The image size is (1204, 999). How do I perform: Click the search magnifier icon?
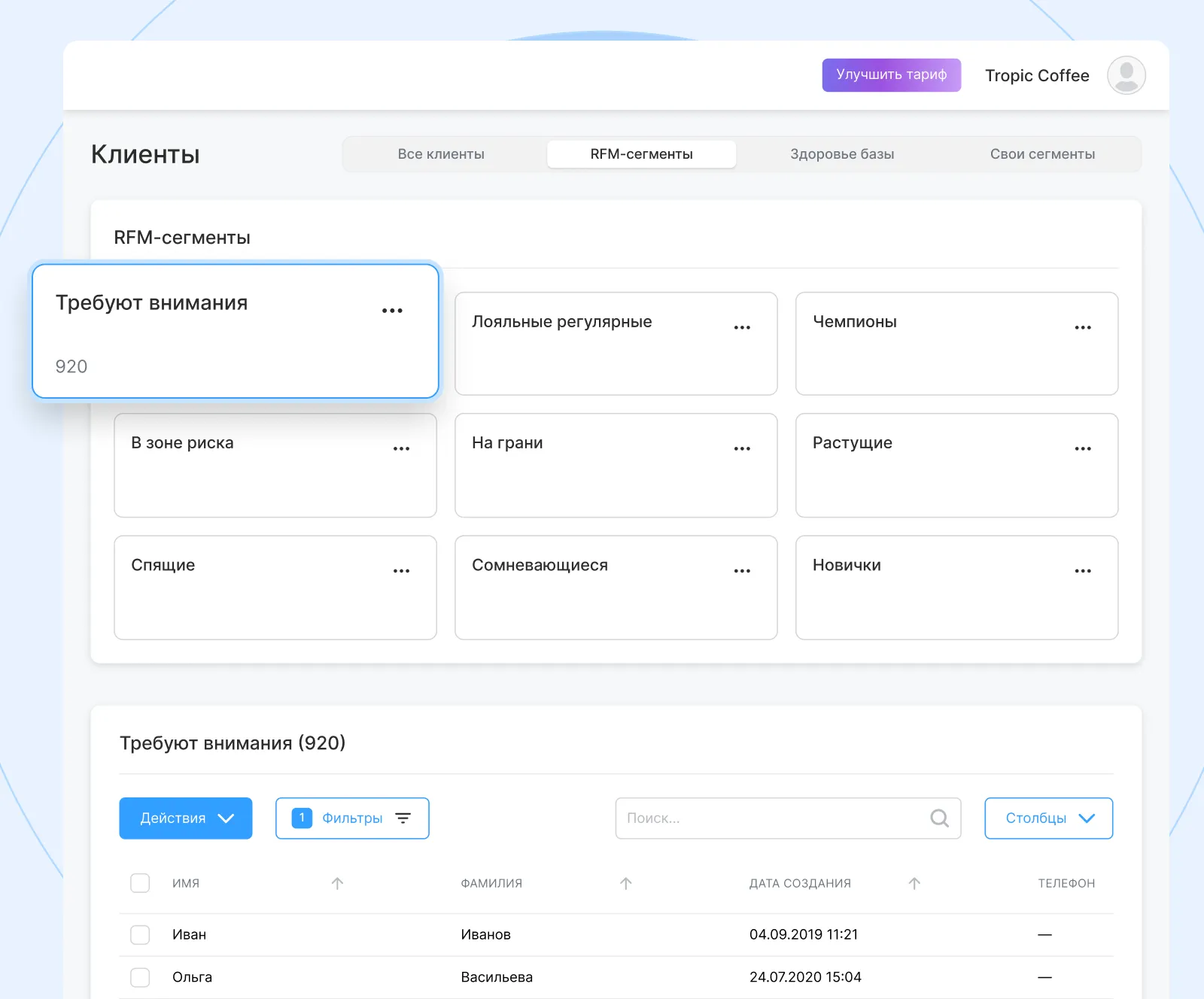939,818
